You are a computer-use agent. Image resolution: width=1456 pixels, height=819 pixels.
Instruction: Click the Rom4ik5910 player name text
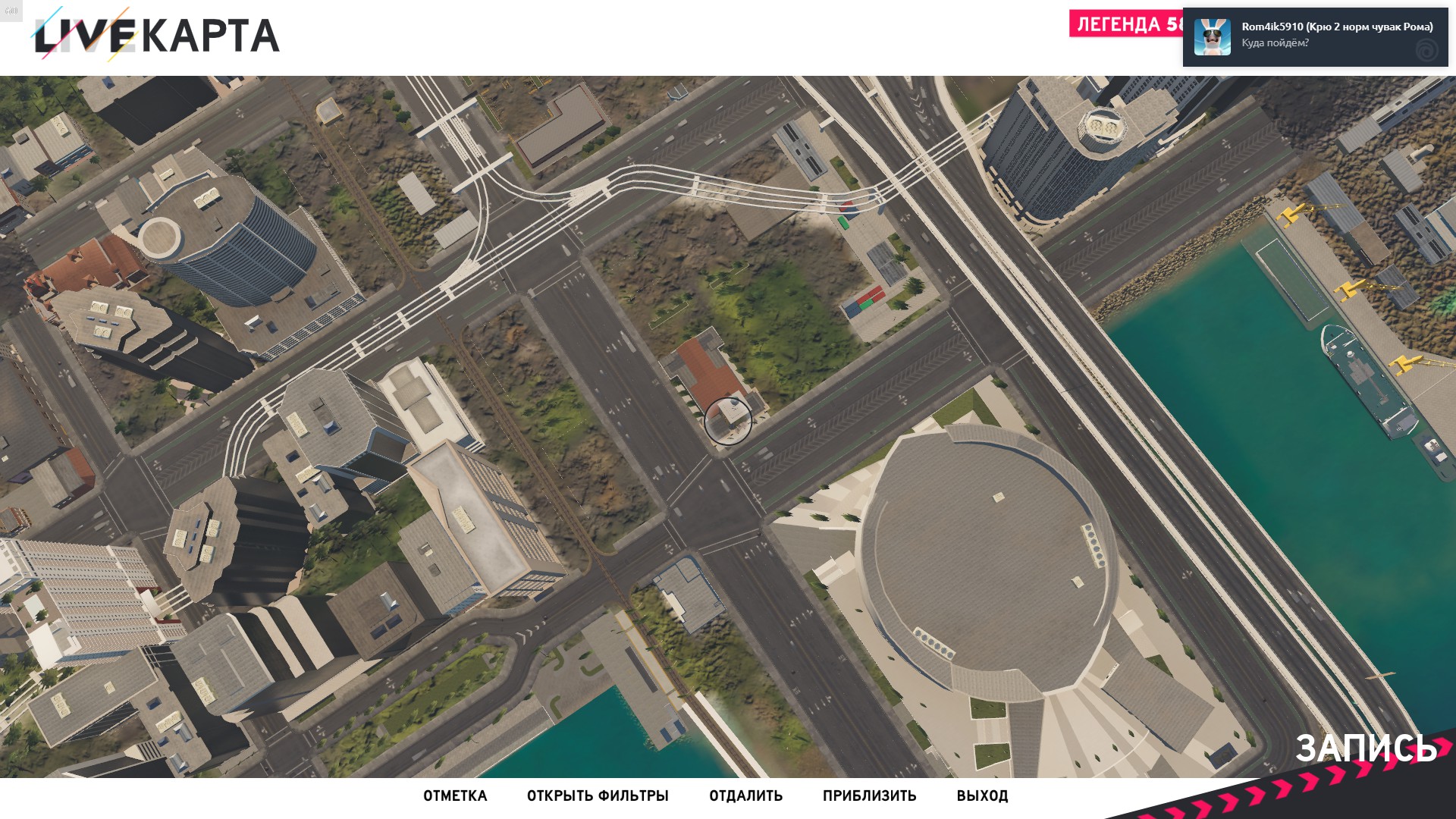point(1337,27)
